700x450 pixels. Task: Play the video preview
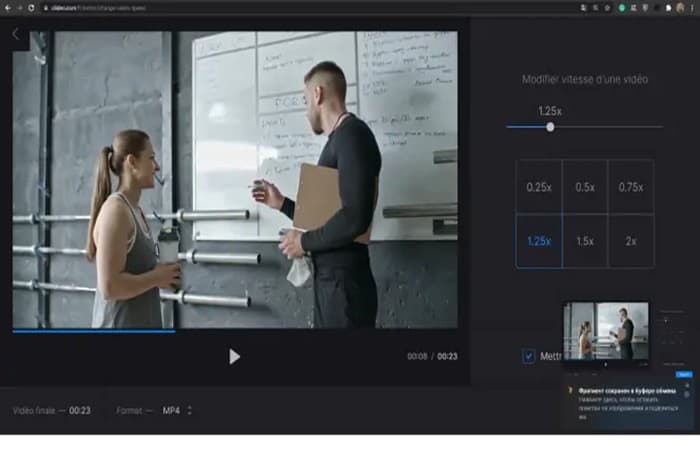tap(234, 356)
